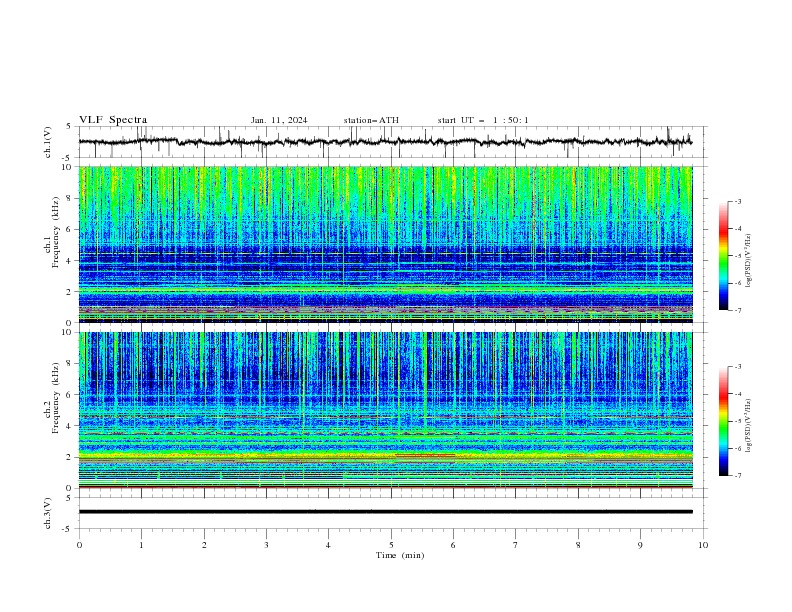The image size is (792, 612).
Task: Click the ch.1 spectrogram panel
Action: pyautogui.click(x=386, y=244)
